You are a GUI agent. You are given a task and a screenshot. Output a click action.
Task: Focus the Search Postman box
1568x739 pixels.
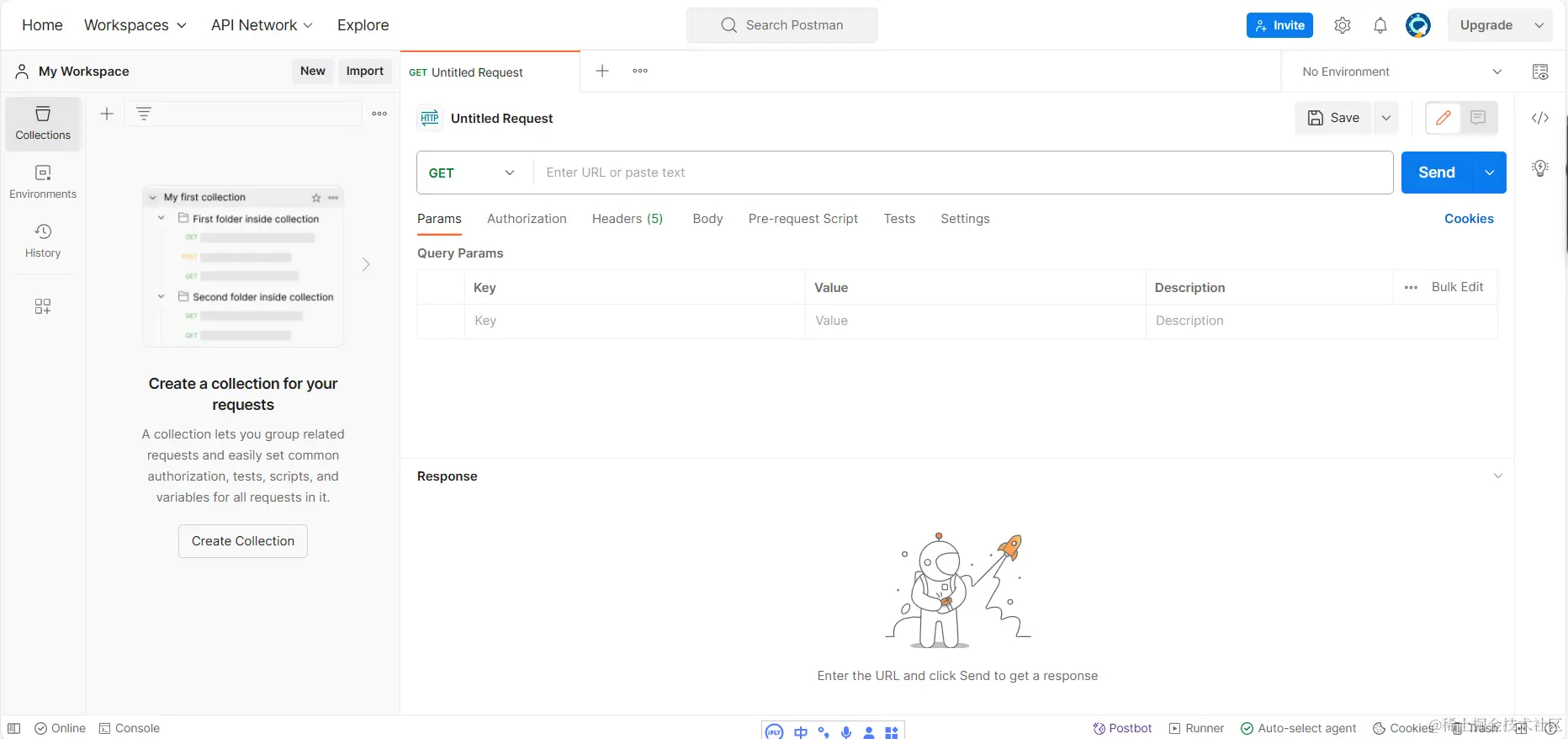click(x=781, y=25)
